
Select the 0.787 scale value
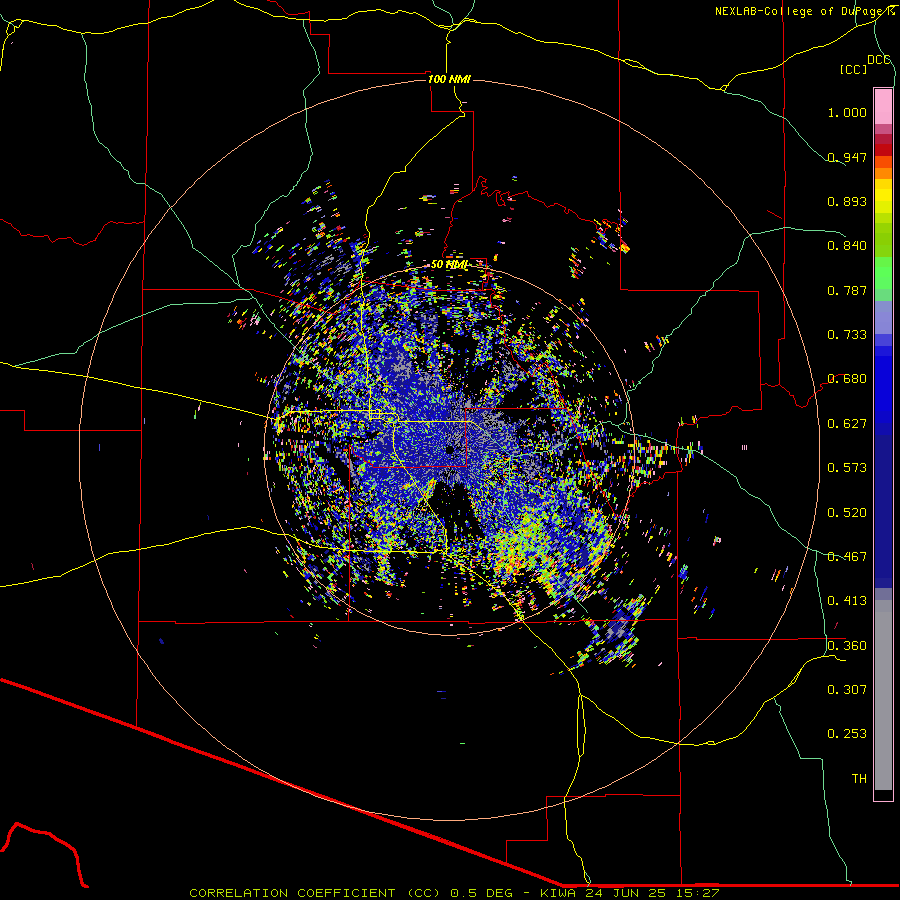[x=847, y=290]
